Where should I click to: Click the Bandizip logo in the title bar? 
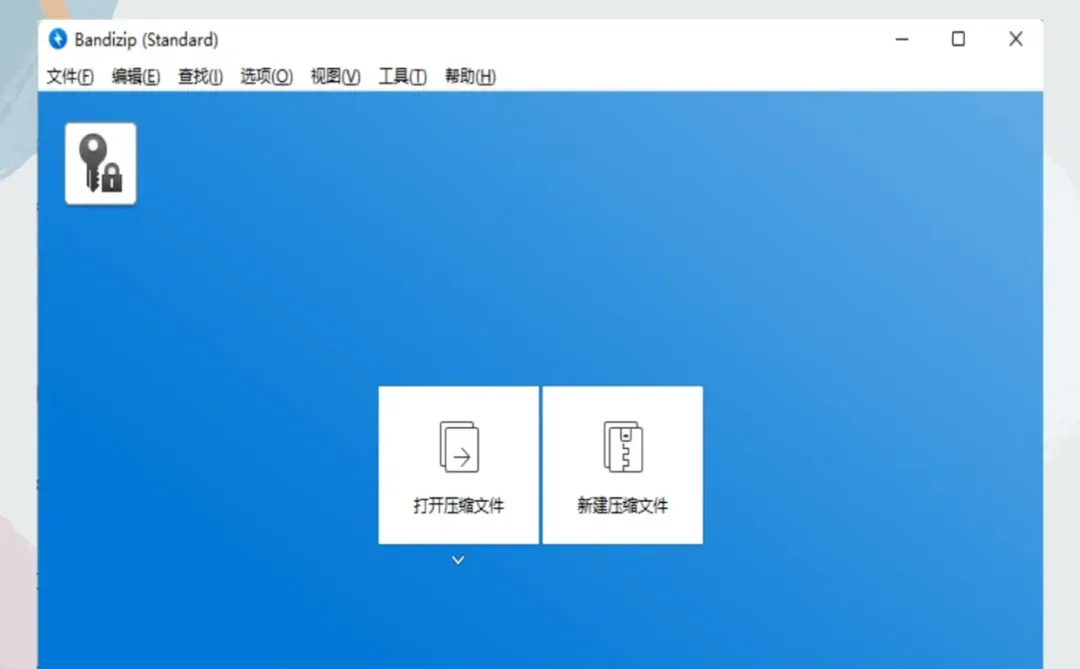57,39
